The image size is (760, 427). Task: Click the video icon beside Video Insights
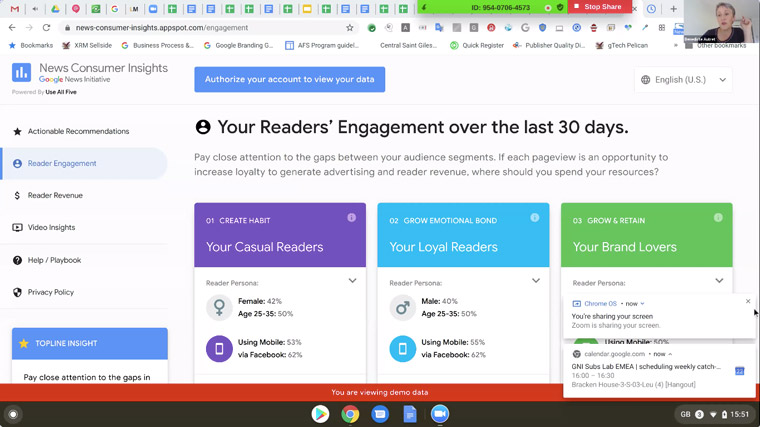click(17, 227)
